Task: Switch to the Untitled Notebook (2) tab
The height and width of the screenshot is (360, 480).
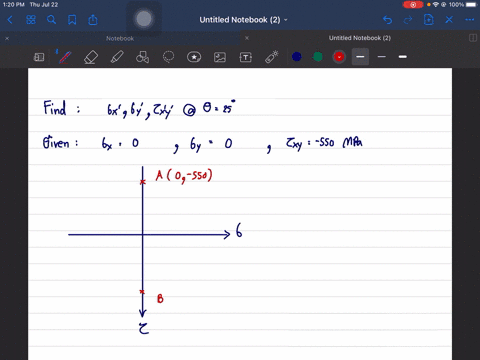Action: pos(360,38)
